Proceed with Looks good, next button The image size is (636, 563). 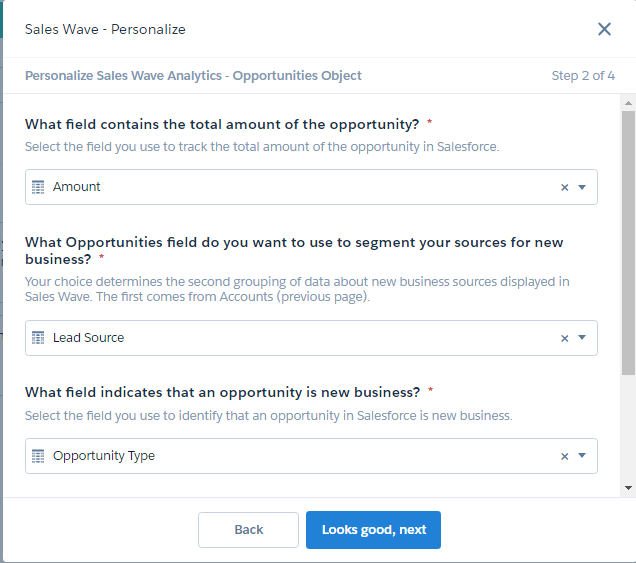(373, 530)
